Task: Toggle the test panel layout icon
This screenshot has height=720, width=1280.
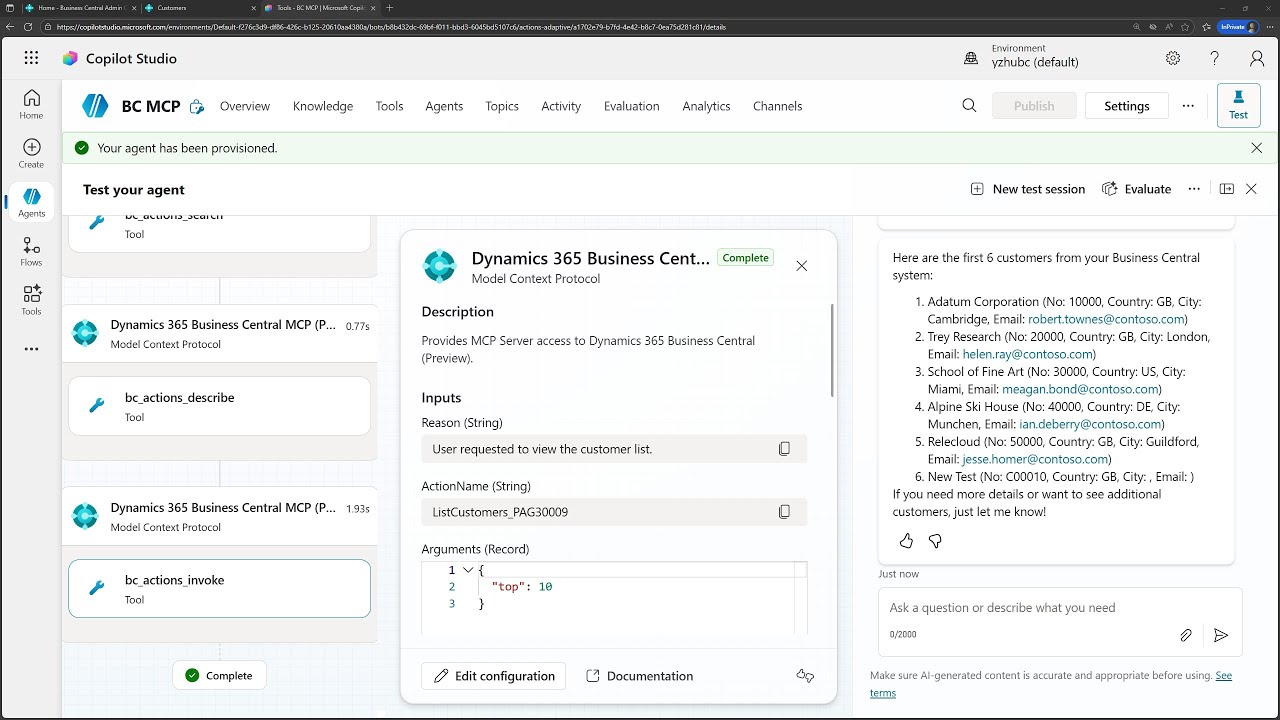Action: click(1227, 189)
